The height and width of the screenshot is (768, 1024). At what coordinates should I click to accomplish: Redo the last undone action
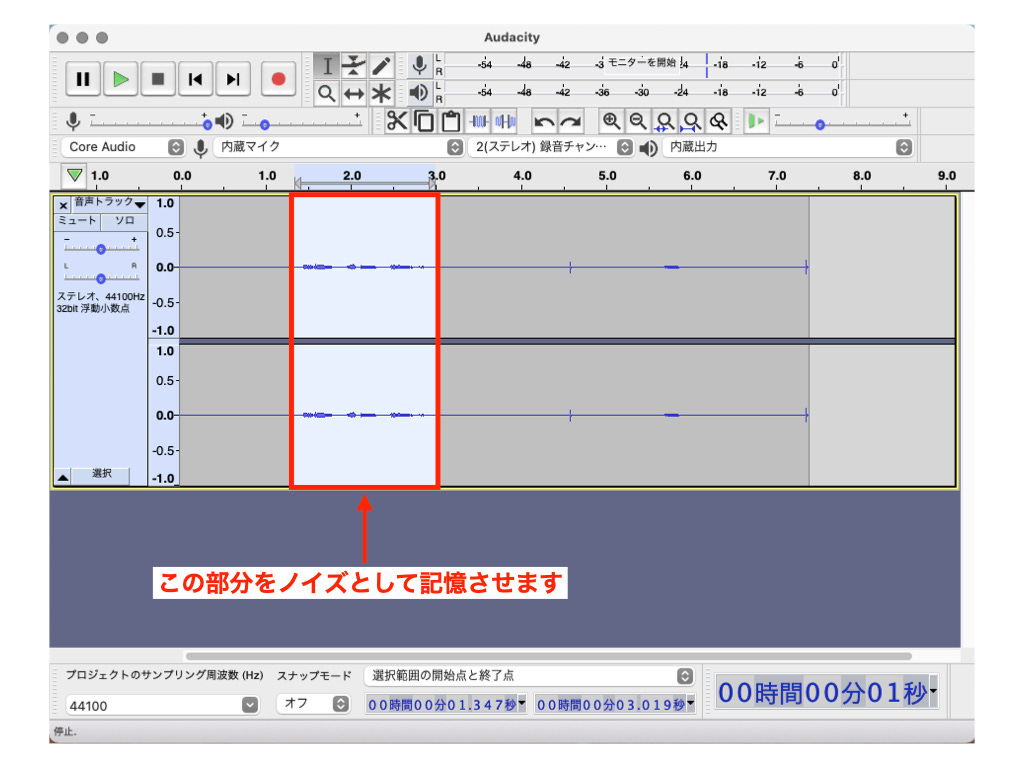click(x=571, y=121)
